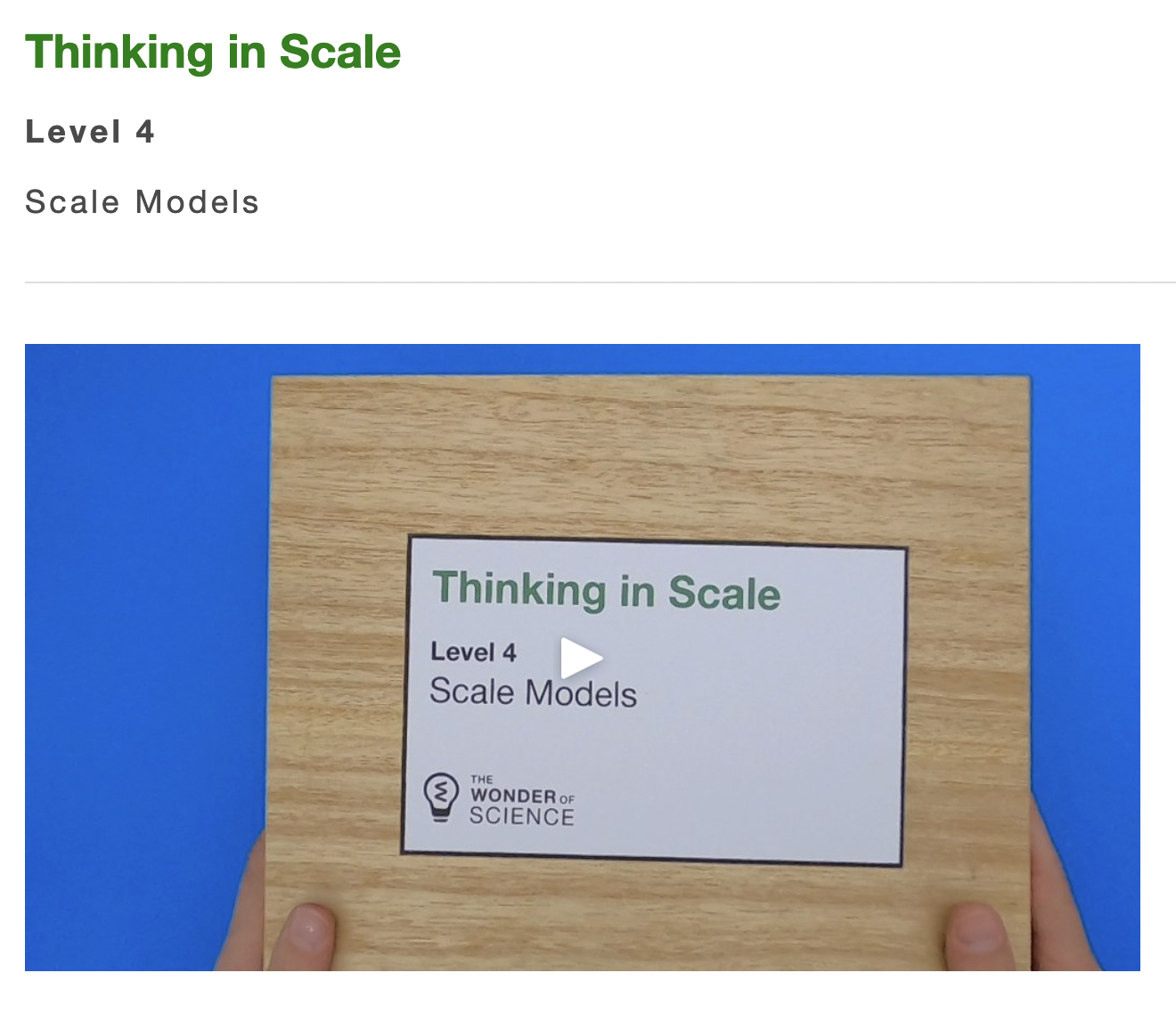Click the horizontal divider line under Scale Models
Screen dimensions: 1176x1030
point(600,282)
